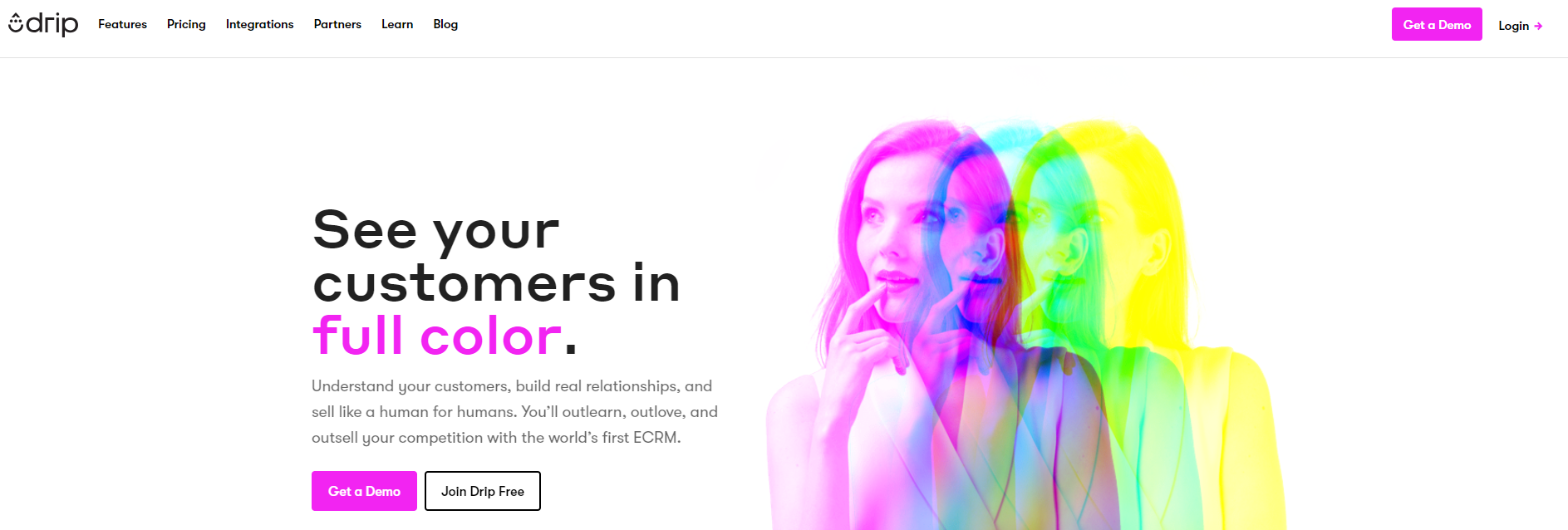This screenshot has width=1568, height=530.
Task: Select Partners in the top navigation
Action: pyautogui.click(x=337, y=24)
